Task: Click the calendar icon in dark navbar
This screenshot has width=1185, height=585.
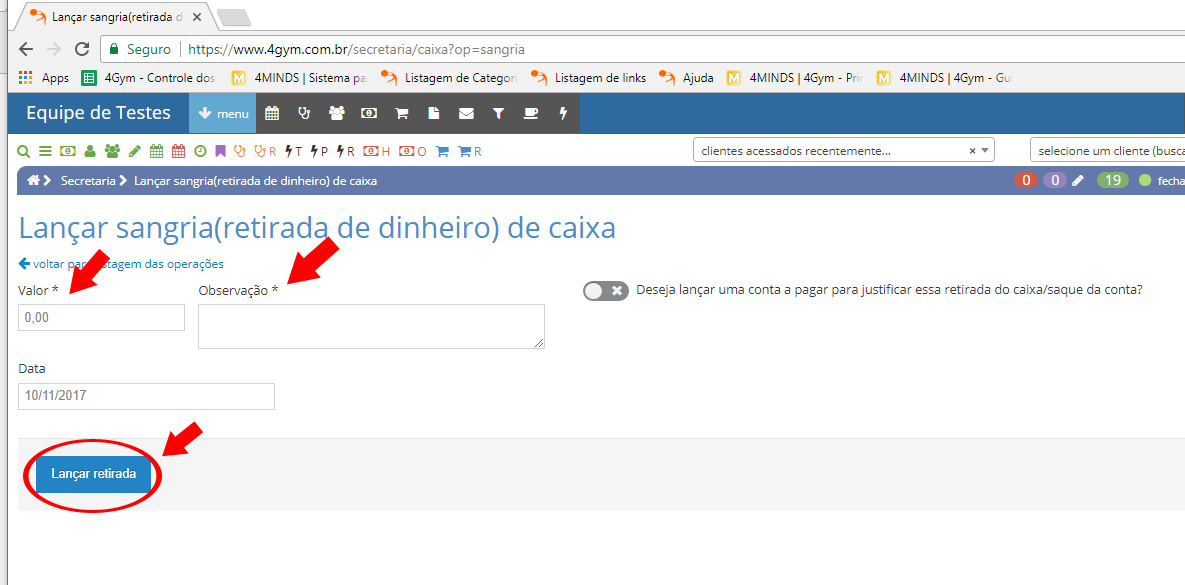Action: click(272, 114)
